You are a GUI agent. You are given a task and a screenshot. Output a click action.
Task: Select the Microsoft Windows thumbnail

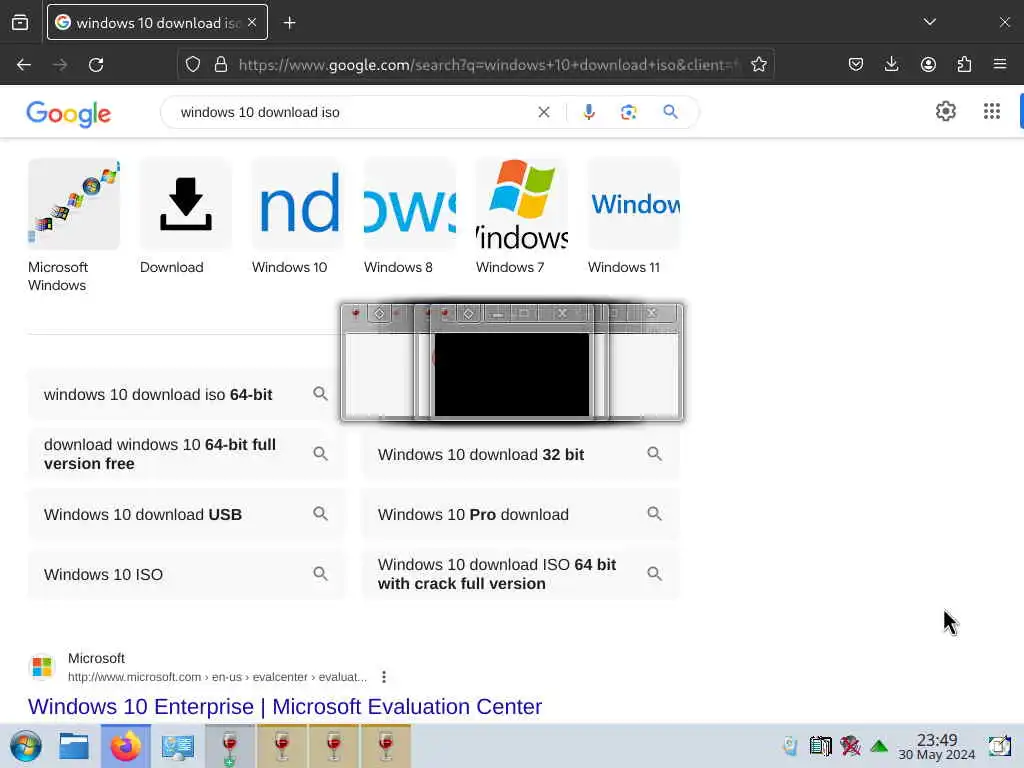click(74, 226)
